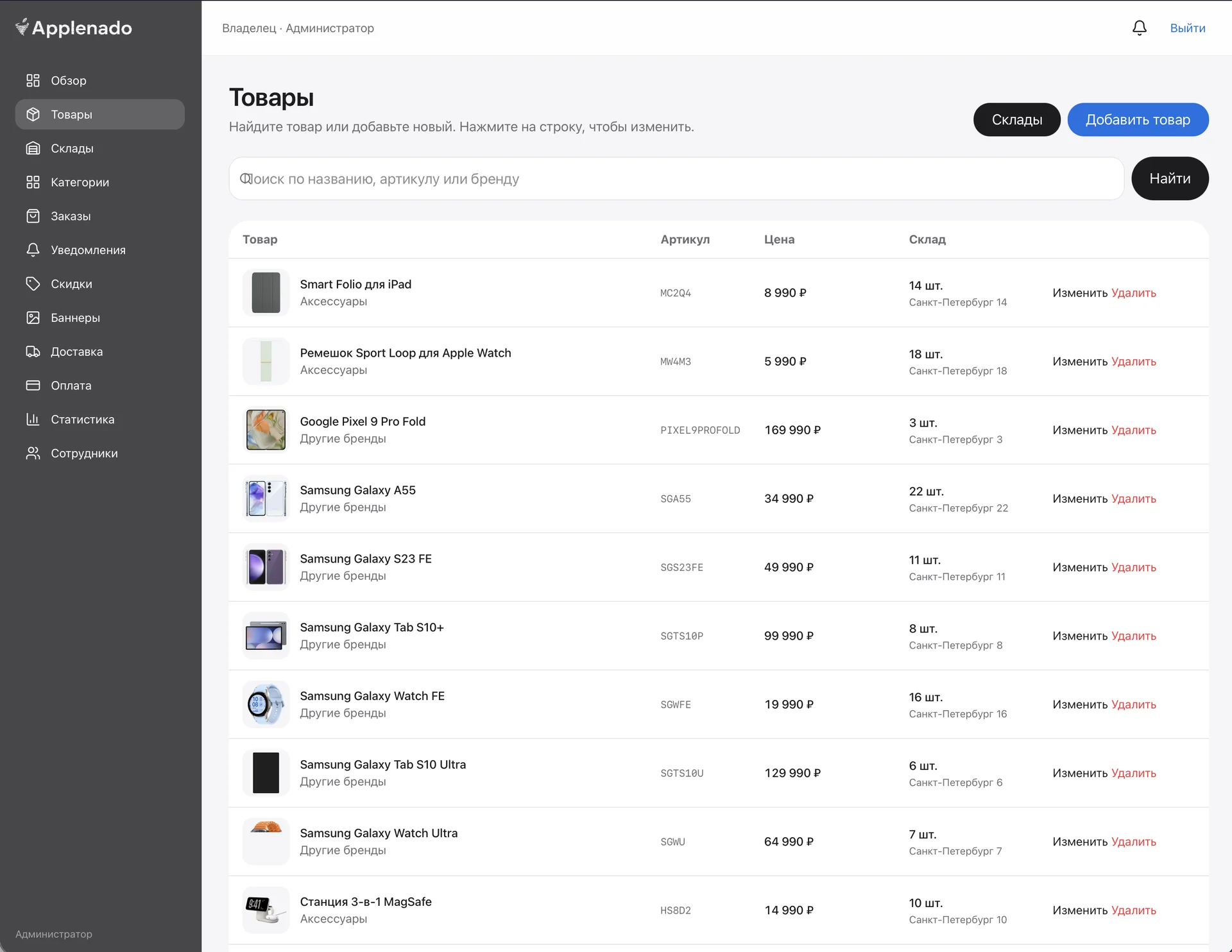Click the Доставка truck icon
This screenshot has width=1232, height=952.
point(33,352)
